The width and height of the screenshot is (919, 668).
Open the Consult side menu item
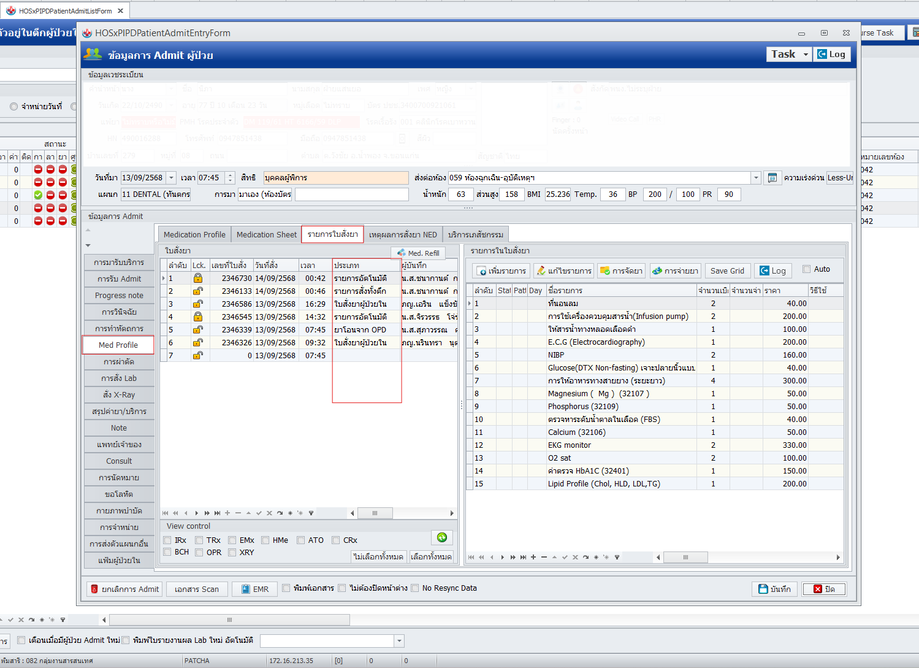119,461
